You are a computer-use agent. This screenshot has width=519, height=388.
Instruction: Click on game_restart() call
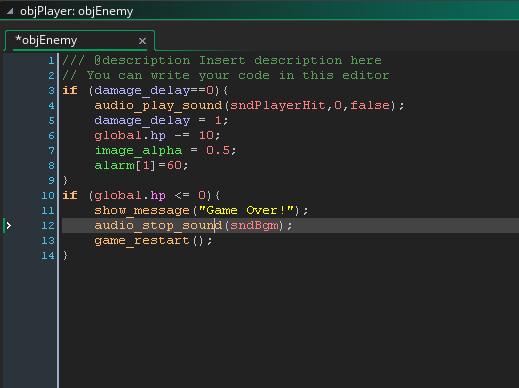tap(153, 241)
